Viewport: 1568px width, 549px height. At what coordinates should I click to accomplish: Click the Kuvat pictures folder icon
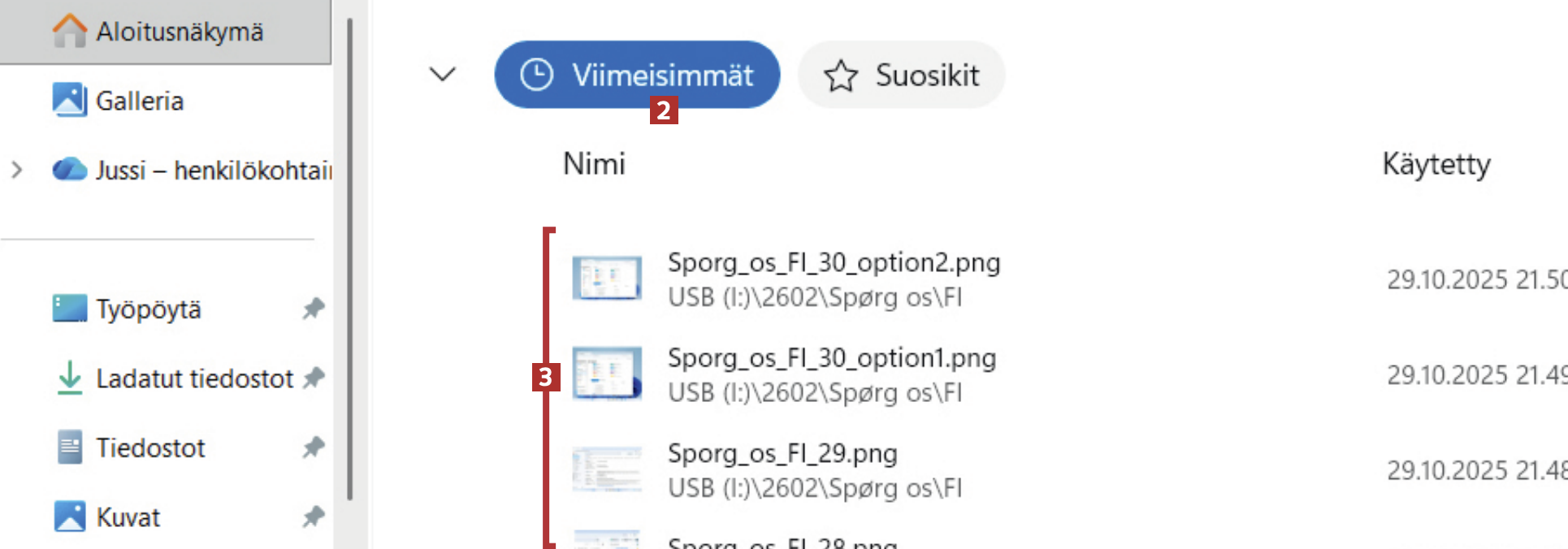click(x=70, y=517)
